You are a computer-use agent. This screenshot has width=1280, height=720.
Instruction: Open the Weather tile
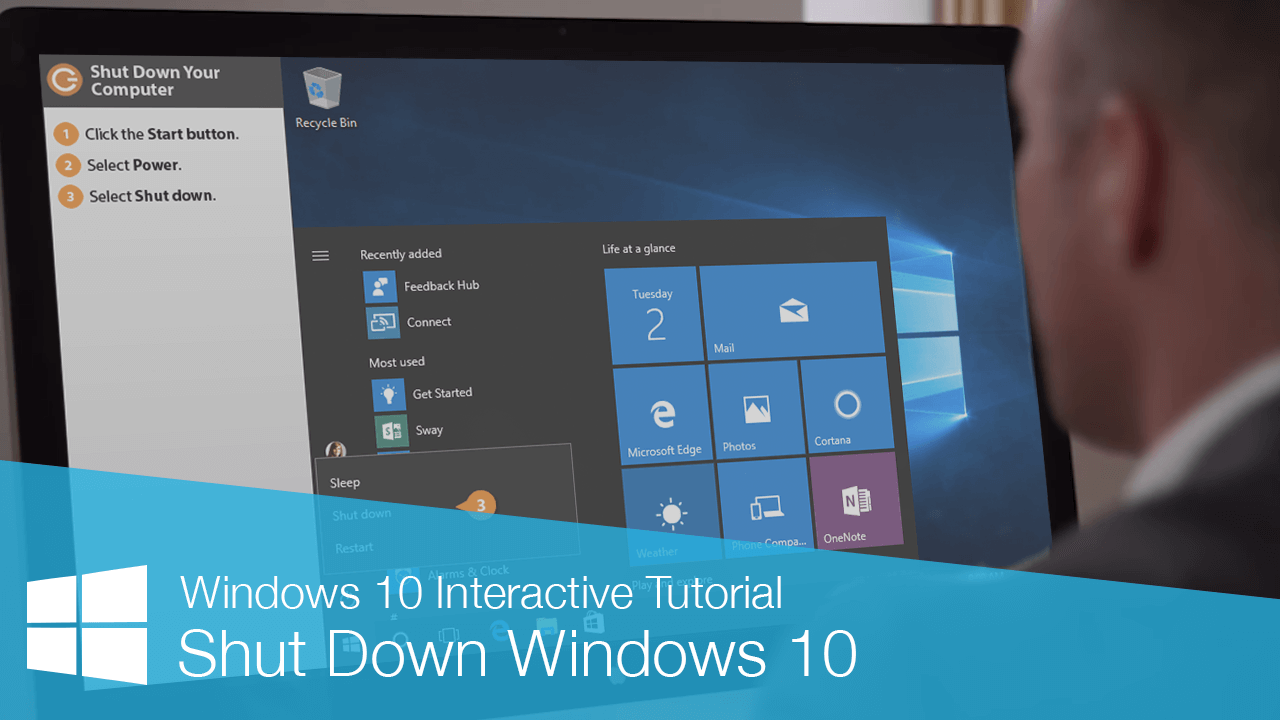[x=671, y=515]
